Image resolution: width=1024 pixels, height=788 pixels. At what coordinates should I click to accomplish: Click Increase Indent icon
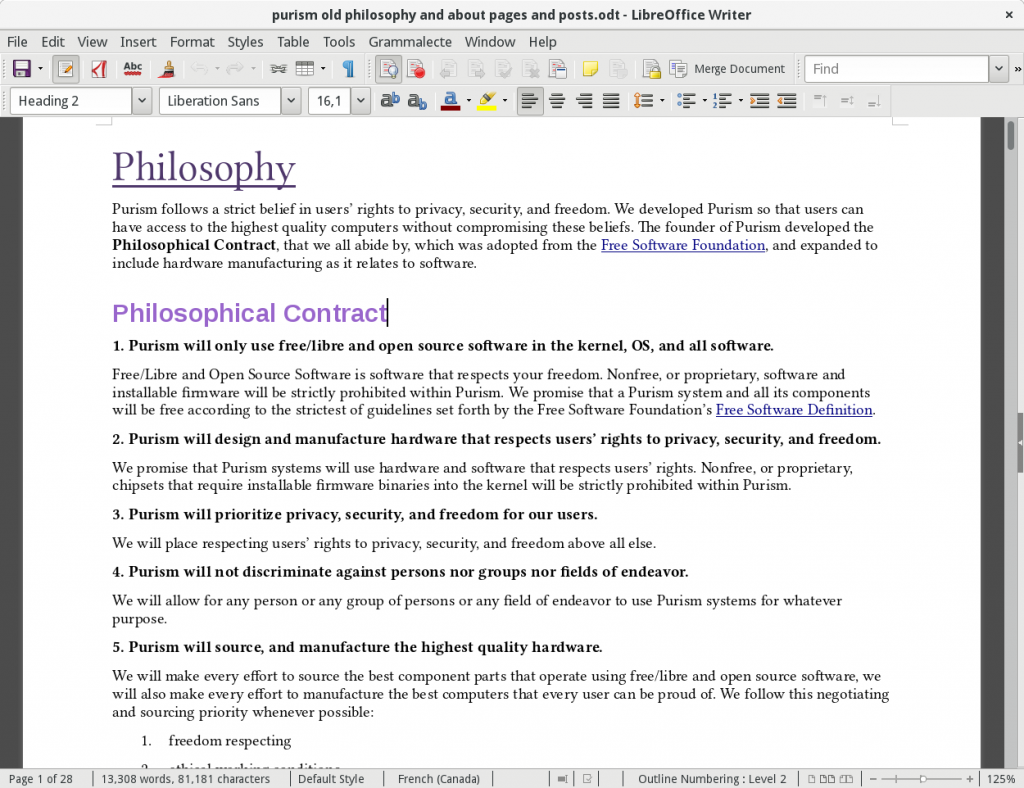759,101
